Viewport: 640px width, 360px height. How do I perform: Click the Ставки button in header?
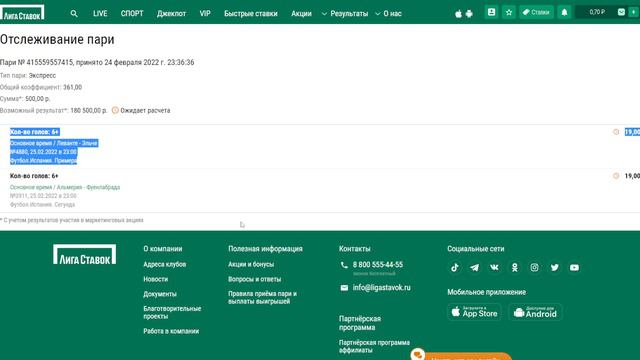tap(536, 12)
